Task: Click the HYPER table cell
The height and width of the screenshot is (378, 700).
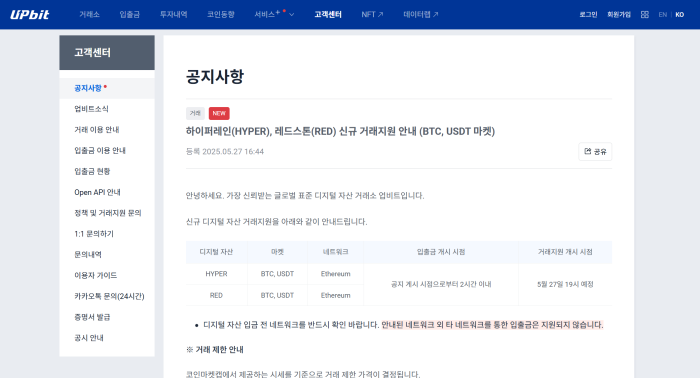Action: tap(217, 274)
